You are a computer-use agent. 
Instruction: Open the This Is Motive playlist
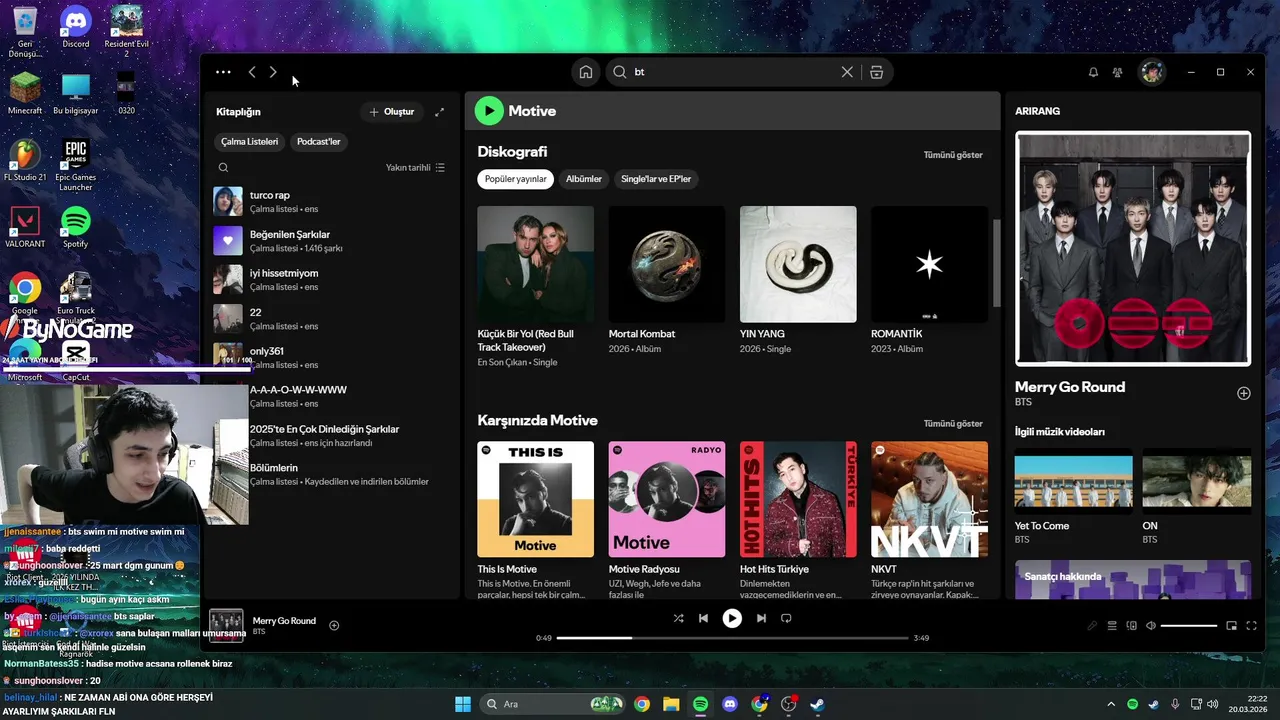[x=535, y=499]
